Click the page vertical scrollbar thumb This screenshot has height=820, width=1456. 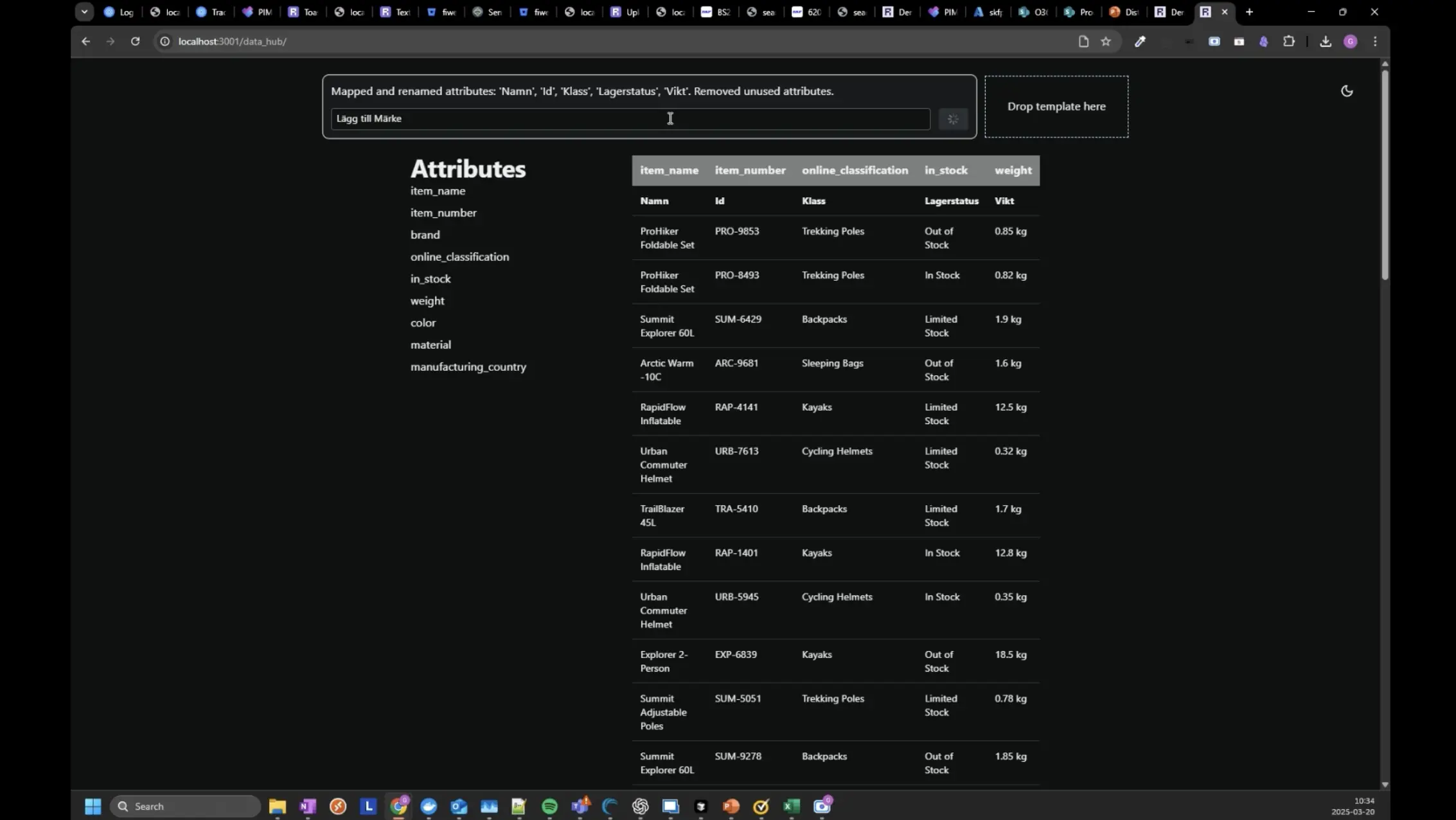pos(1385,174)
